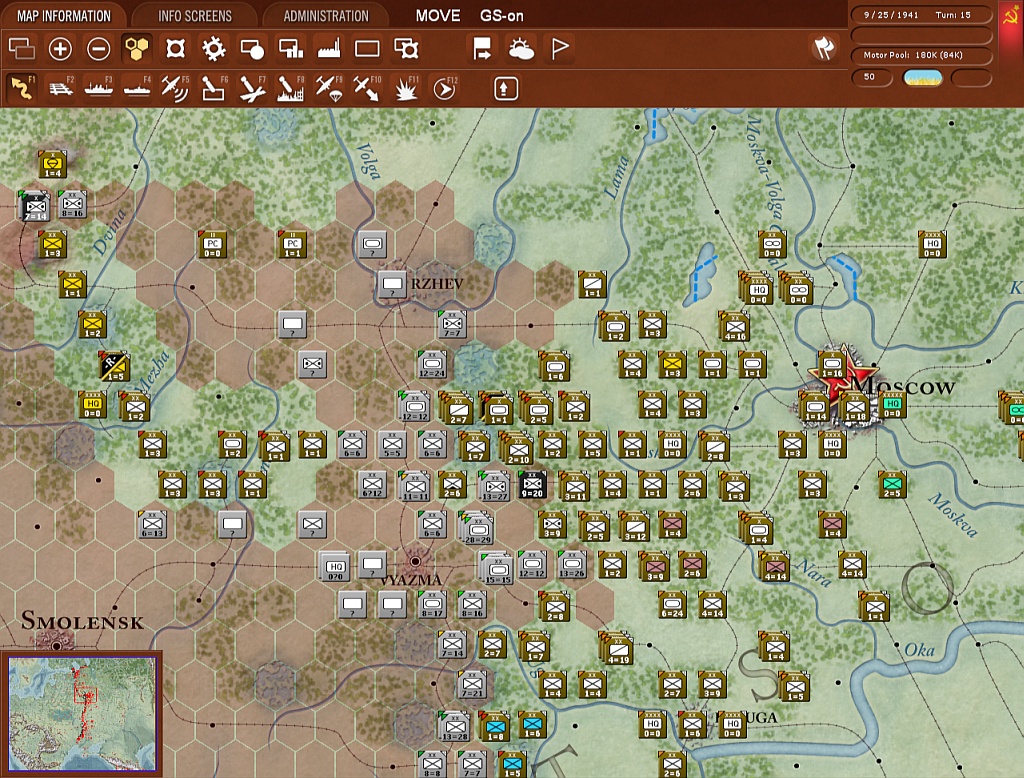Select the F11 explosion attack mode
Viewport: 1024px width, 778px height.
coord(406,88)
